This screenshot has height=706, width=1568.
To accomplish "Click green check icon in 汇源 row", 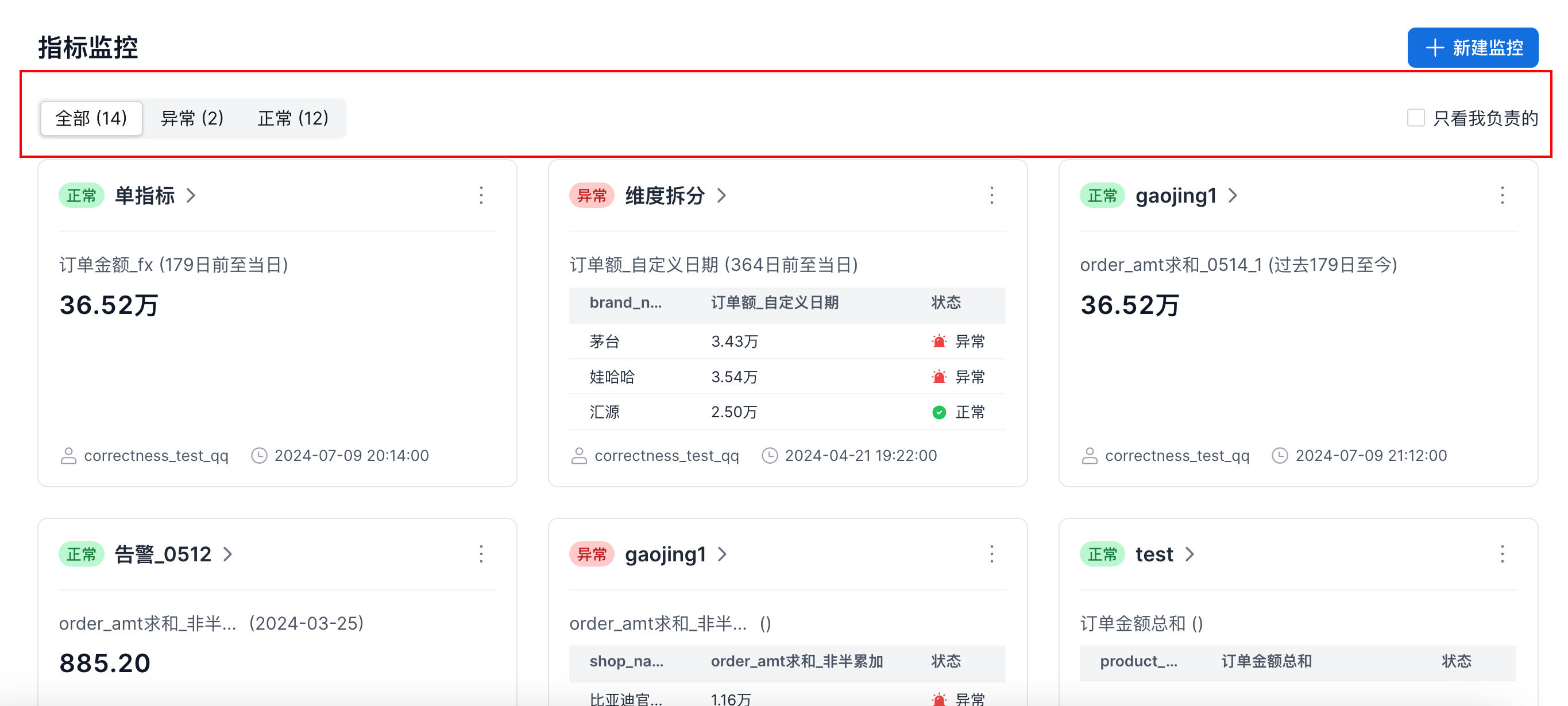I will pyautogui.click(x=939, y=412).
